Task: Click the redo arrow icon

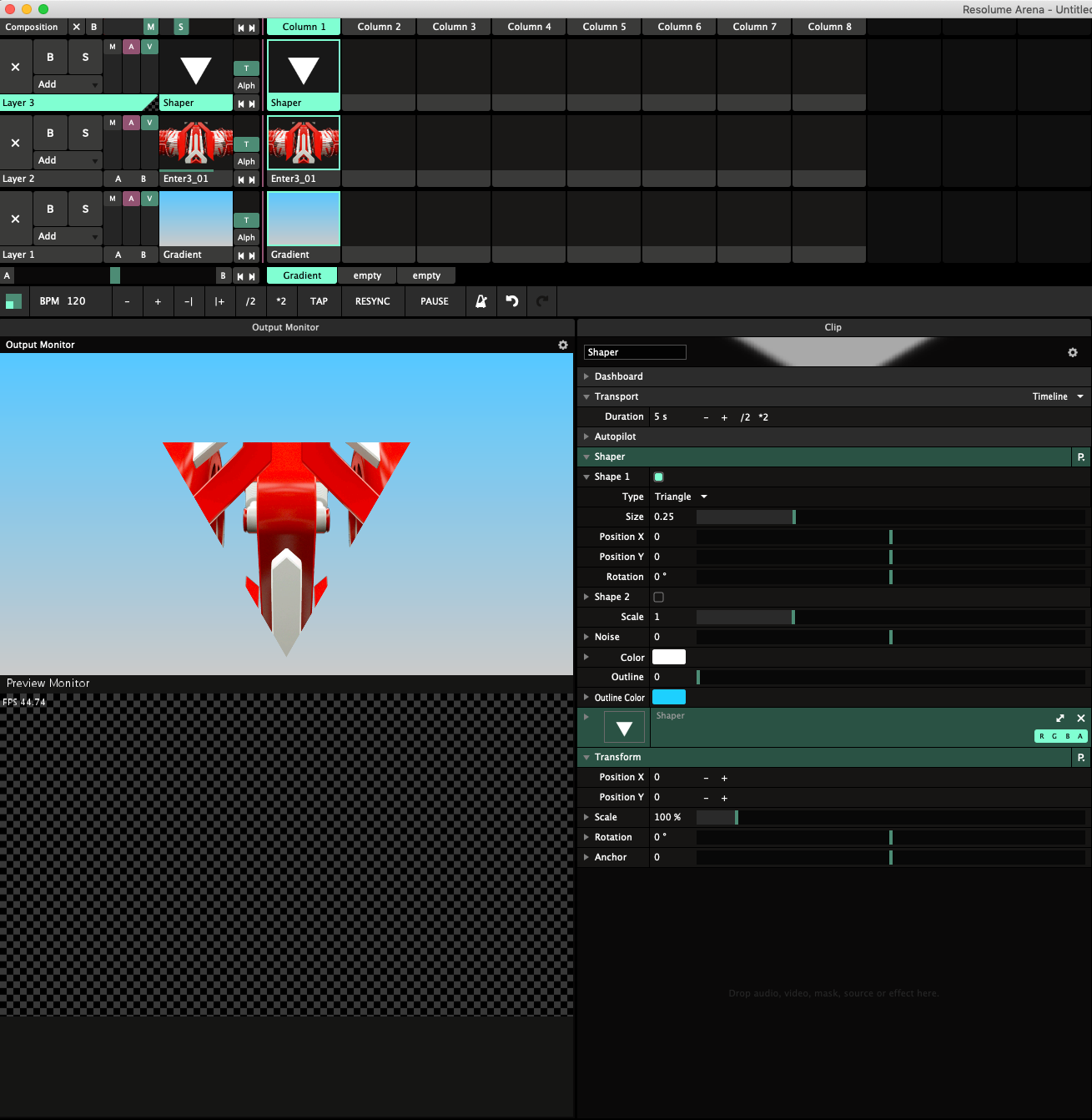Action: click(542, 301)
